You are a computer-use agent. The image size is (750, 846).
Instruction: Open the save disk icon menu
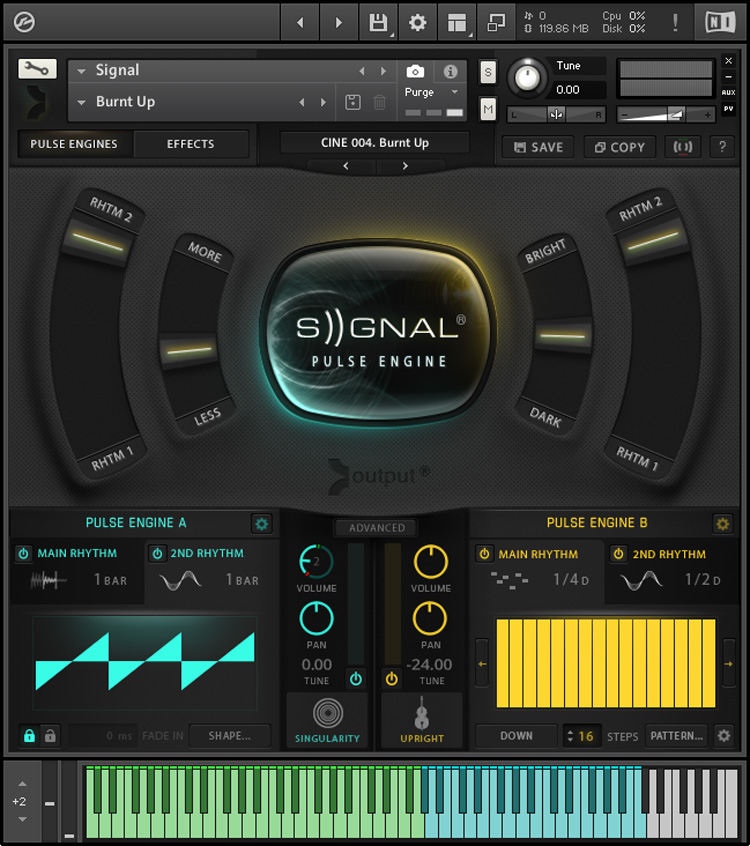point(378,23)
